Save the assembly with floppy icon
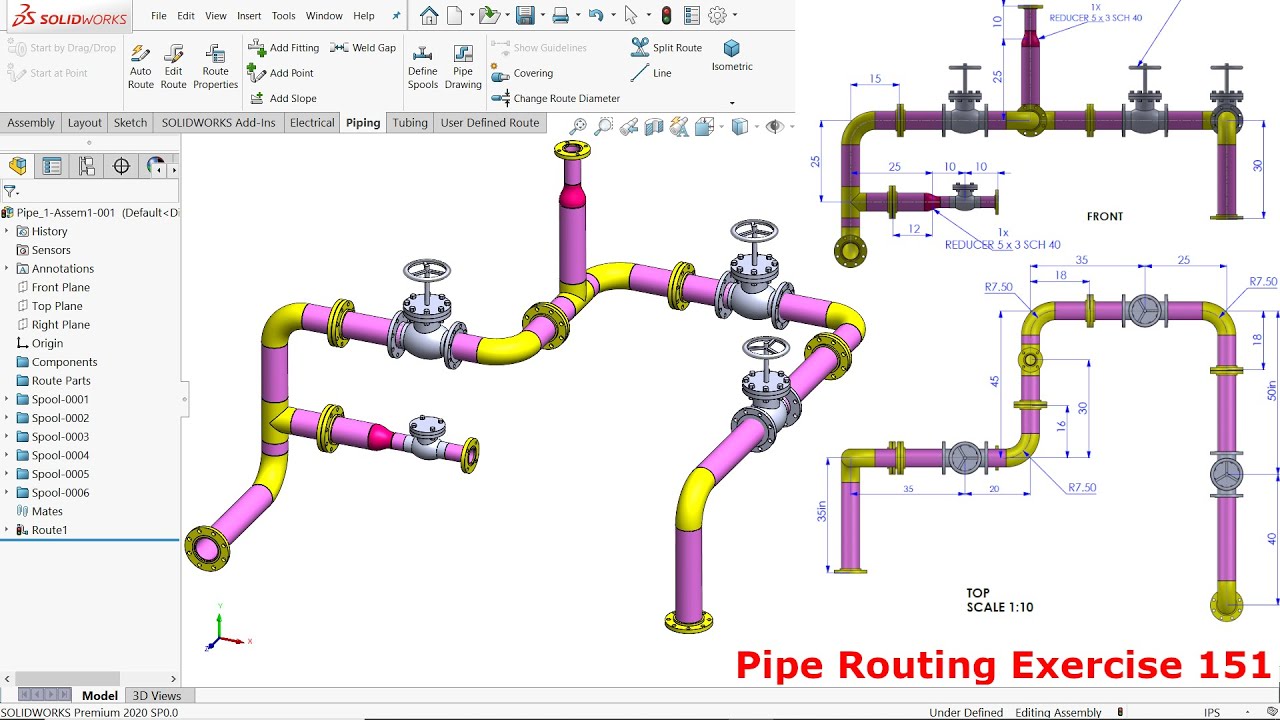Screen dimensions: 1280x720 tap(524, 15)
